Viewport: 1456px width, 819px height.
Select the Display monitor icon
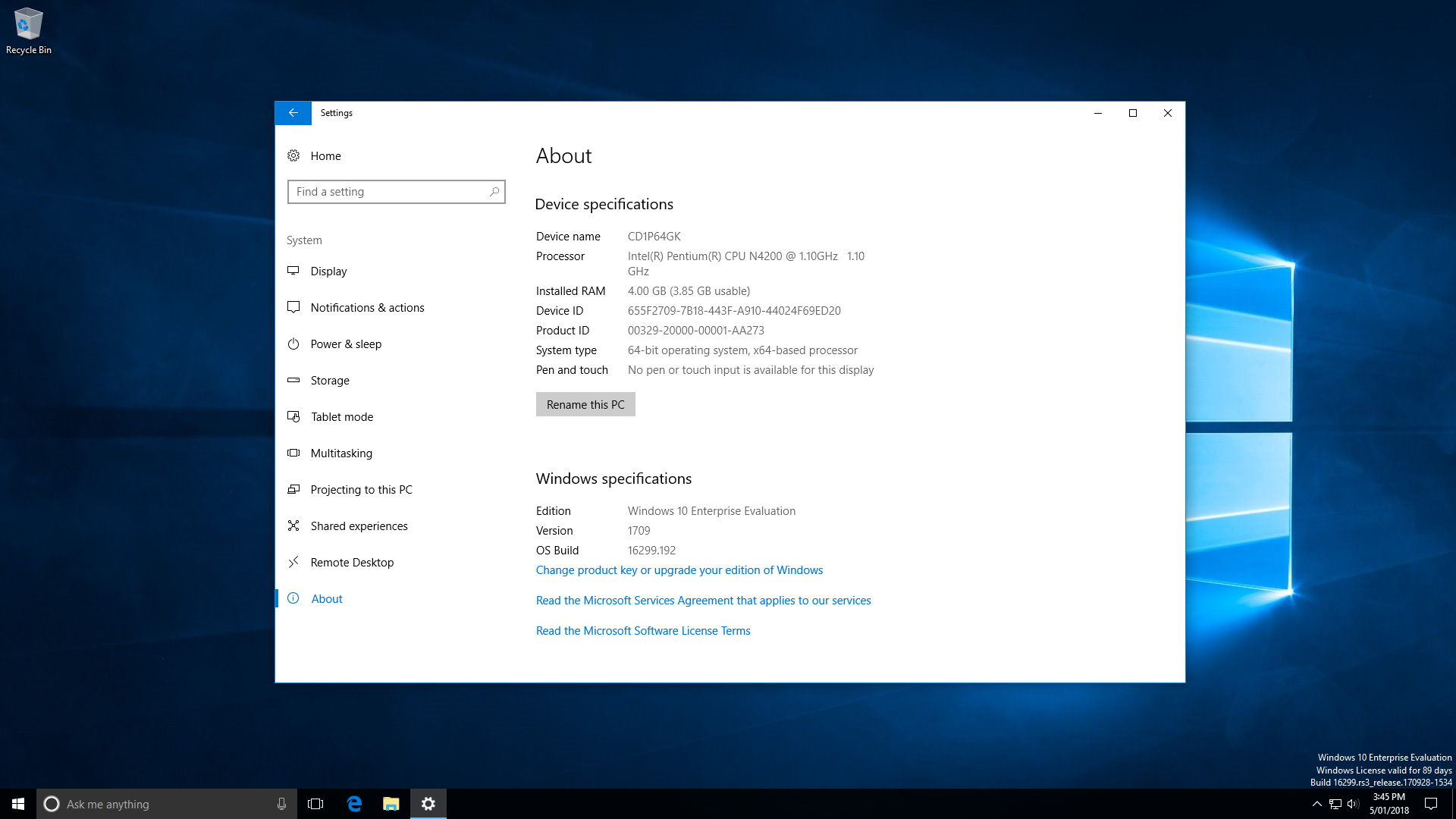pyautogui.click(x=293, y=271)
